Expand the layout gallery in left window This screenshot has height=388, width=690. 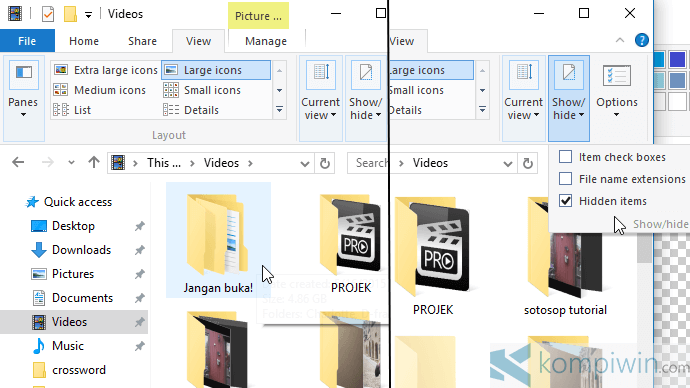point(279,110)
